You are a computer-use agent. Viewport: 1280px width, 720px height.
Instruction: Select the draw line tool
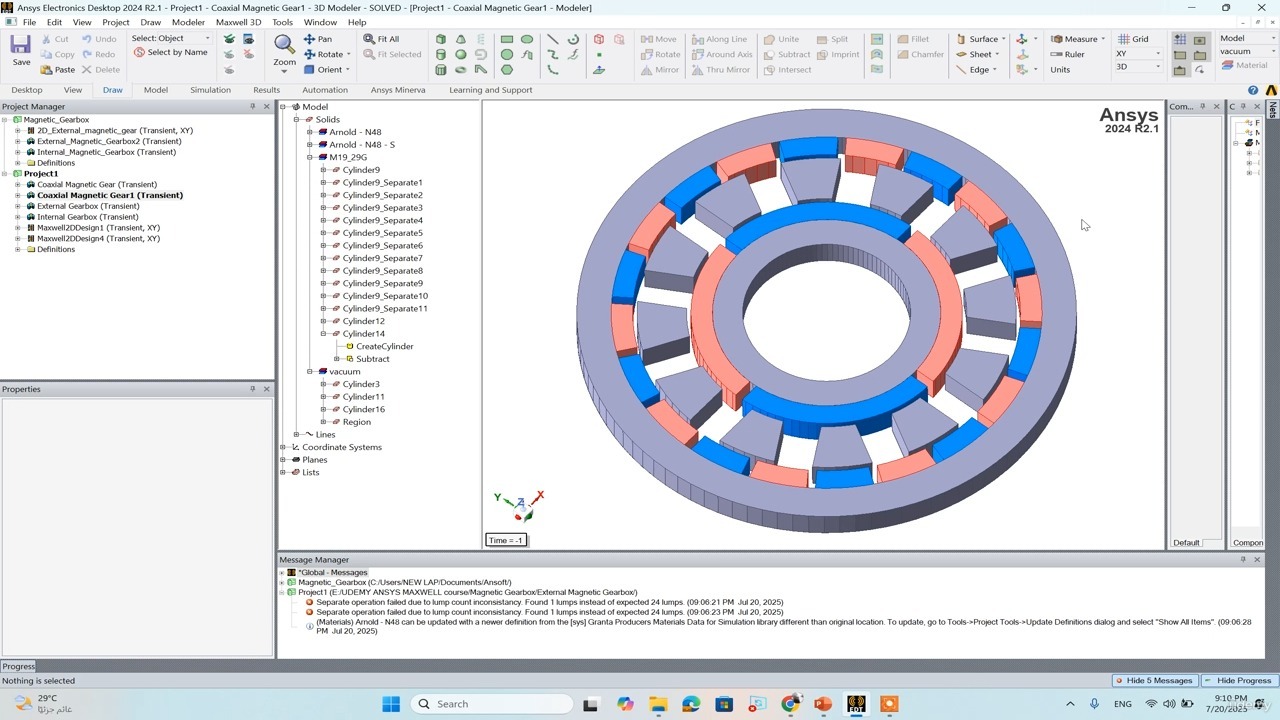552,39
